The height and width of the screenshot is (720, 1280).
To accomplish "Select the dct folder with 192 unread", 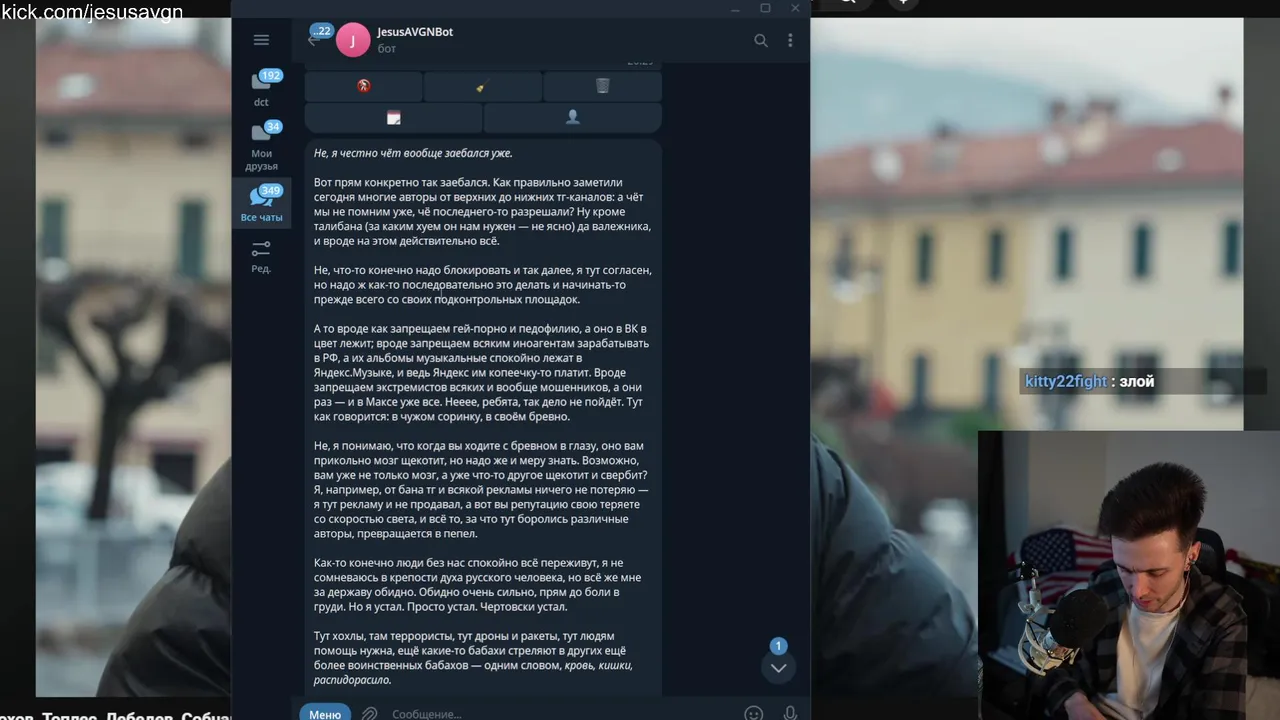I will tap(261, 88).
